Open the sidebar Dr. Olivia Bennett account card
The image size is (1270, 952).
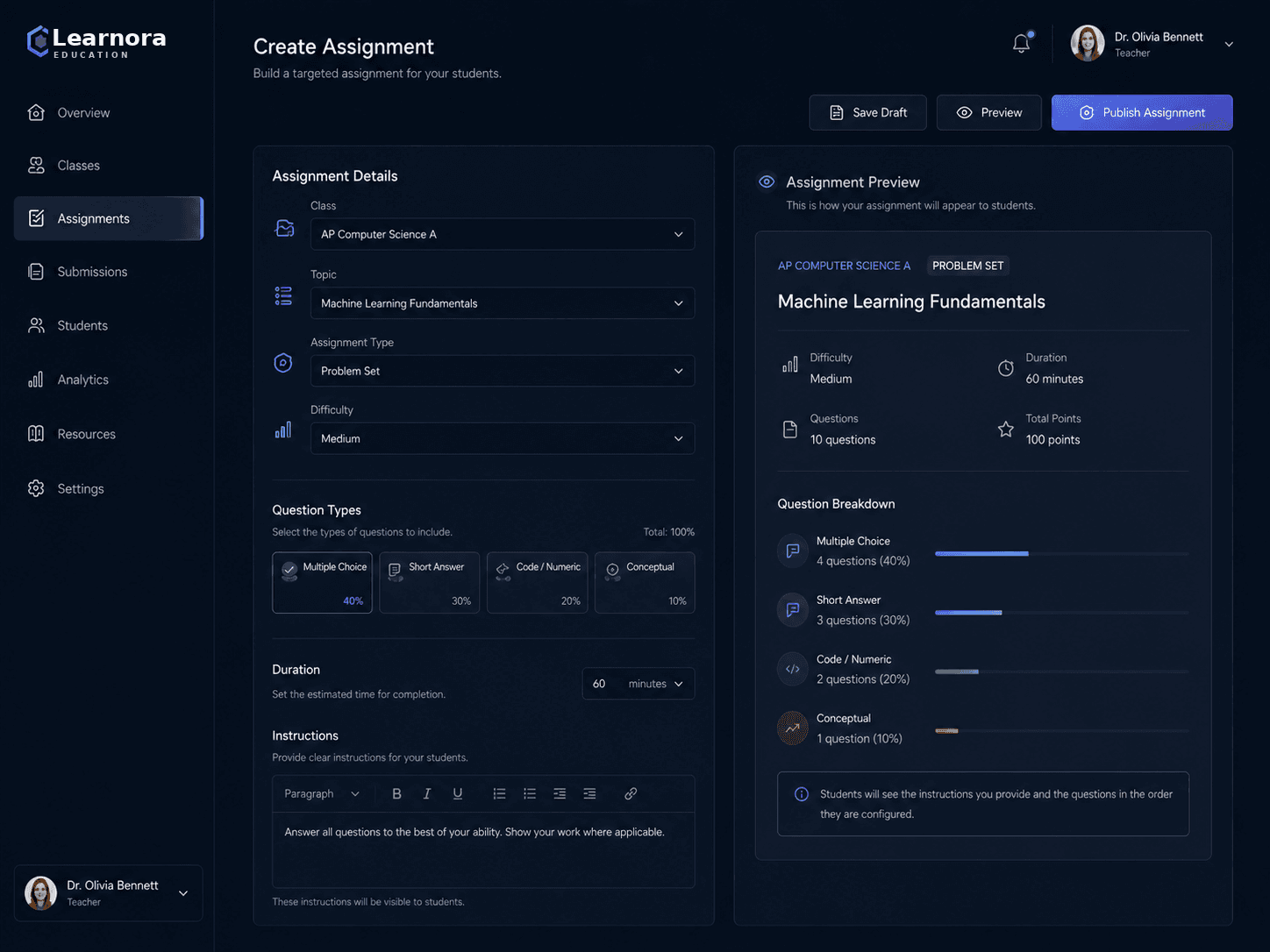click(x=109, y=893)
